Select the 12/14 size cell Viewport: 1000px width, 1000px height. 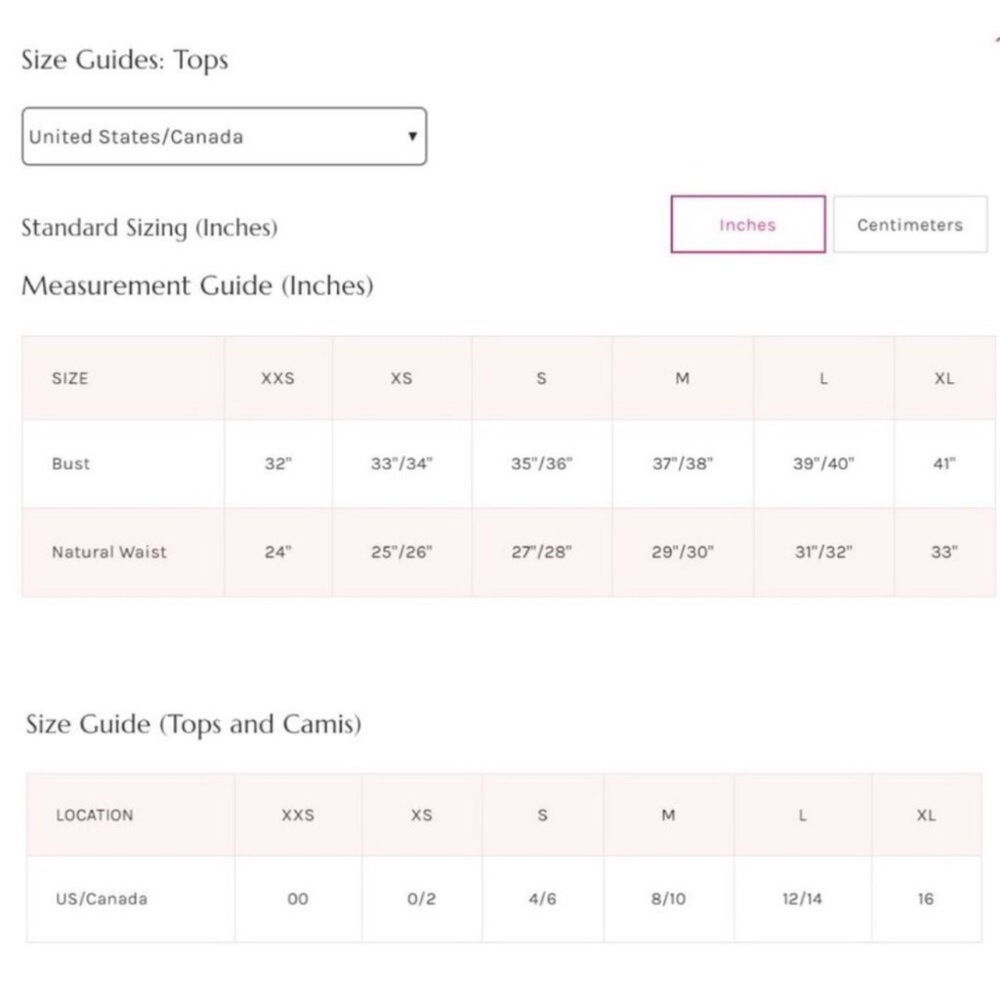point(802,899)
